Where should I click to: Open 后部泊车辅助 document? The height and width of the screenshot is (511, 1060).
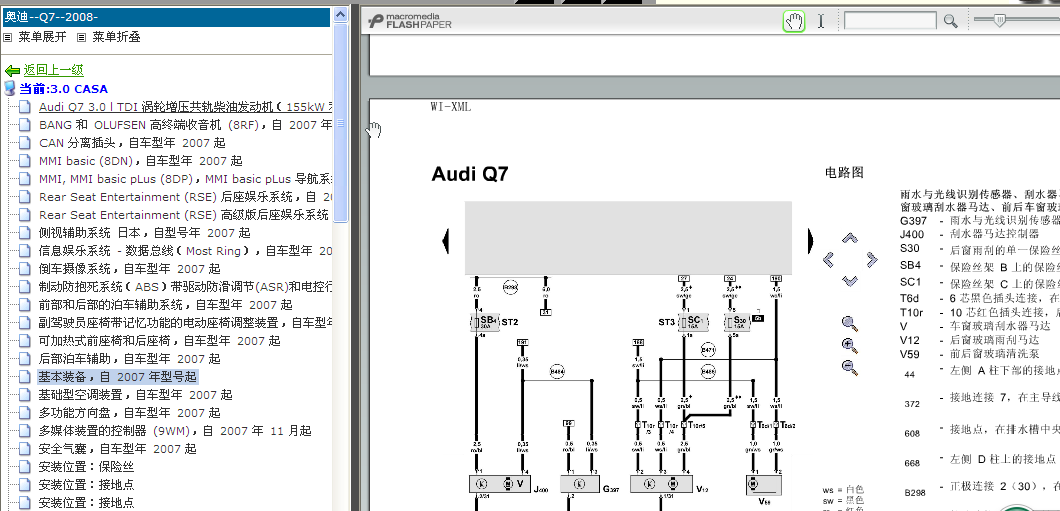point(129,359)
